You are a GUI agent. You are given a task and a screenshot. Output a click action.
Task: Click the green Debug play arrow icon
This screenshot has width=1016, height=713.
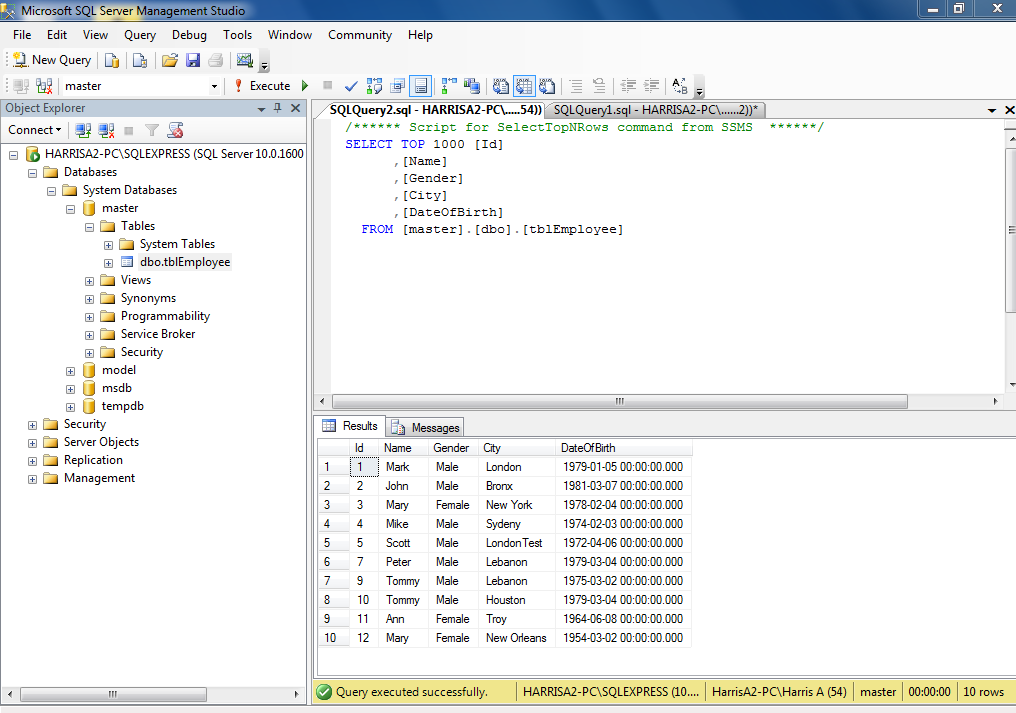click(x=305, y=86)
